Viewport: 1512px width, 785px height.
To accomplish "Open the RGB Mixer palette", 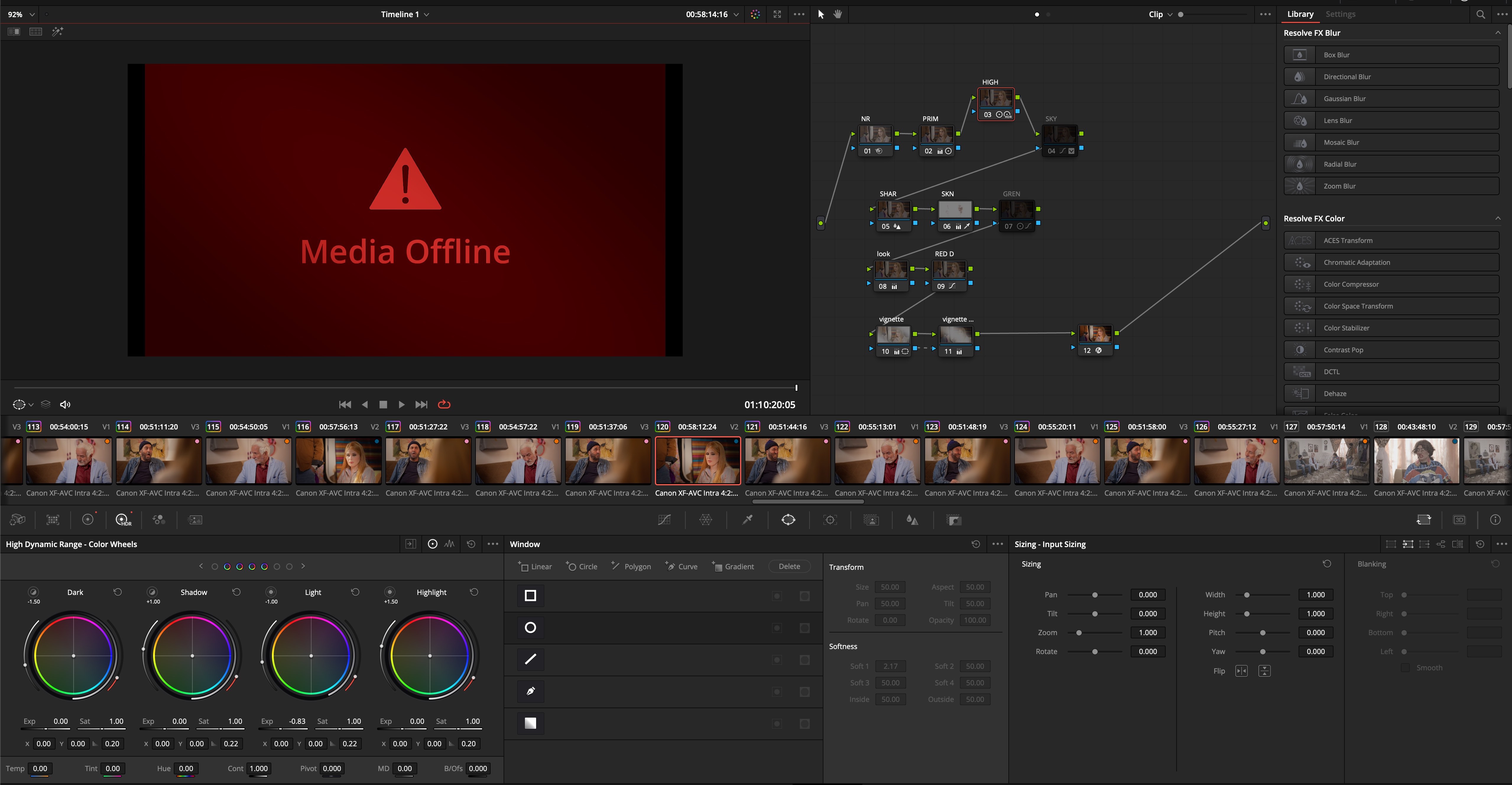I will 158,520.
